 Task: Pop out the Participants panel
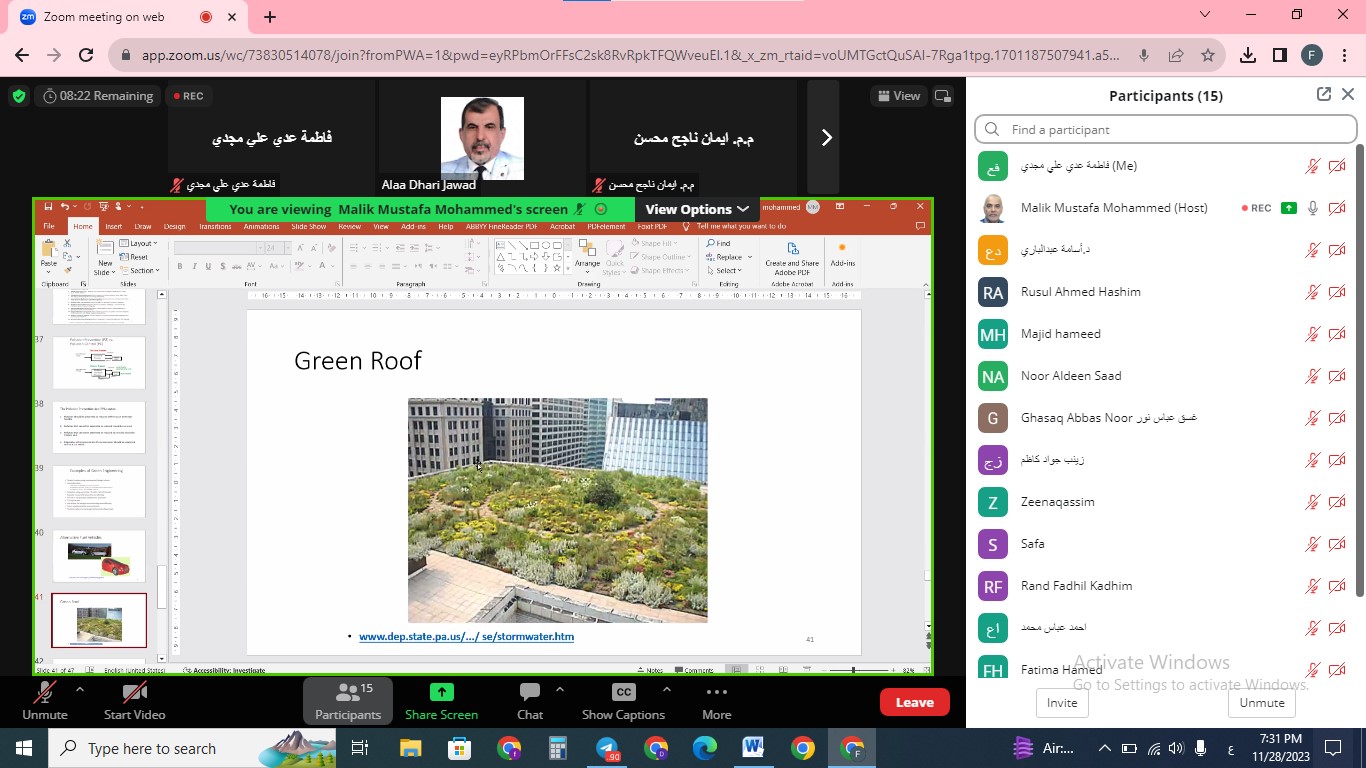[1322, 93]
